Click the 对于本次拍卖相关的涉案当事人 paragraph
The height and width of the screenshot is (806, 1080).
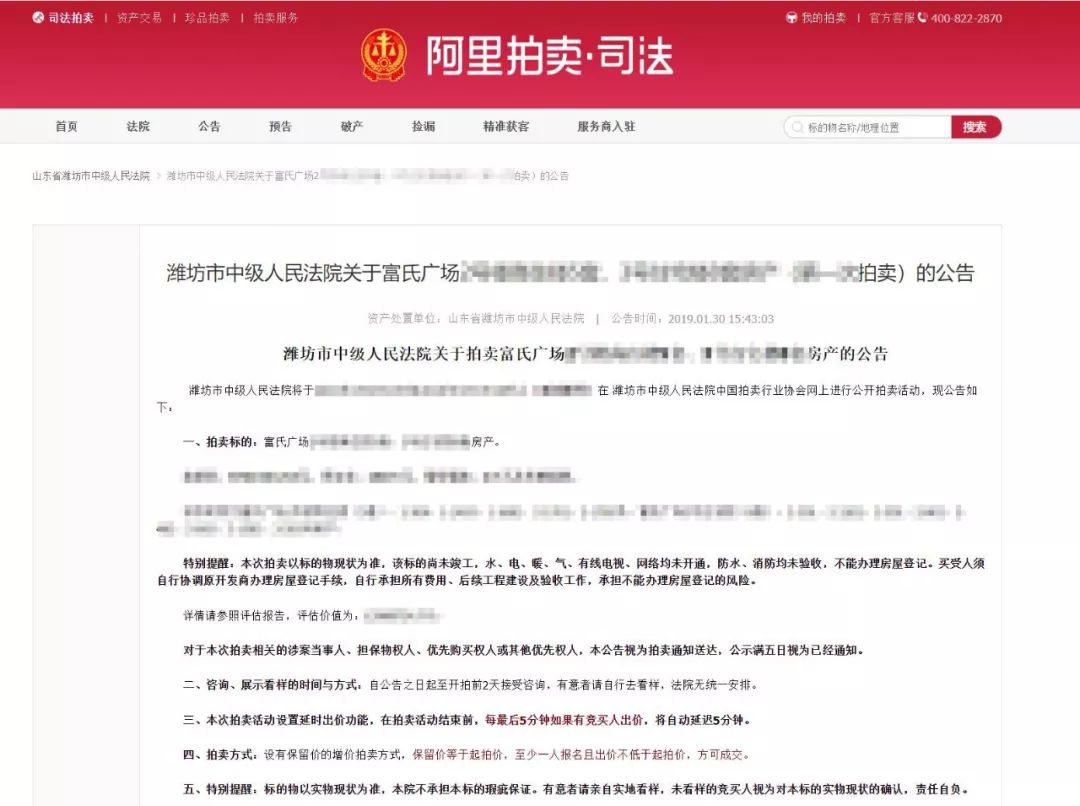(523, 650)
